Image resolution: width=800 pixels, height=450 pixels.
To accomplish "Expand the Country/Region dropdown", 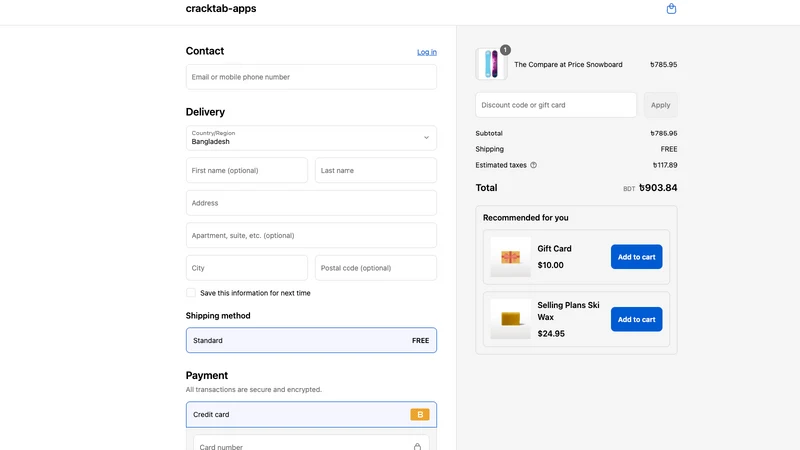I will [x=311, y=138].
